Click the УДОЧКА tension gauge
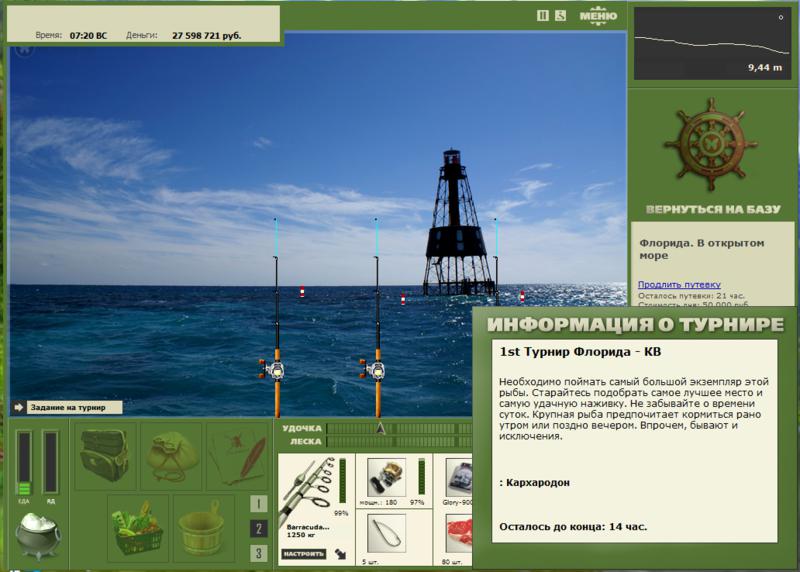This screenshot has height=572, width=800. pos(399,429)
